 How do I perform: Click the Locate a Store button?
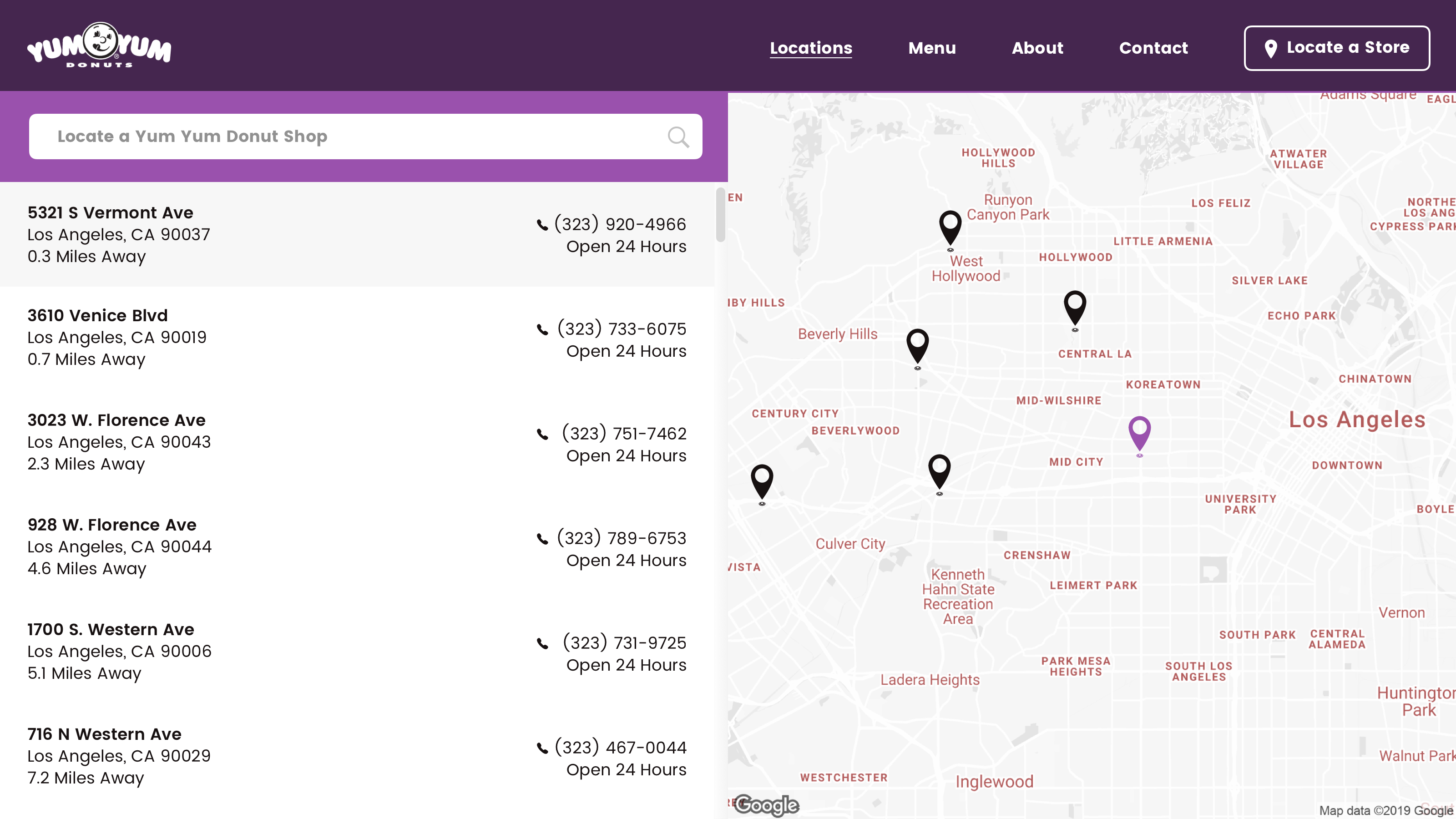1337,48
